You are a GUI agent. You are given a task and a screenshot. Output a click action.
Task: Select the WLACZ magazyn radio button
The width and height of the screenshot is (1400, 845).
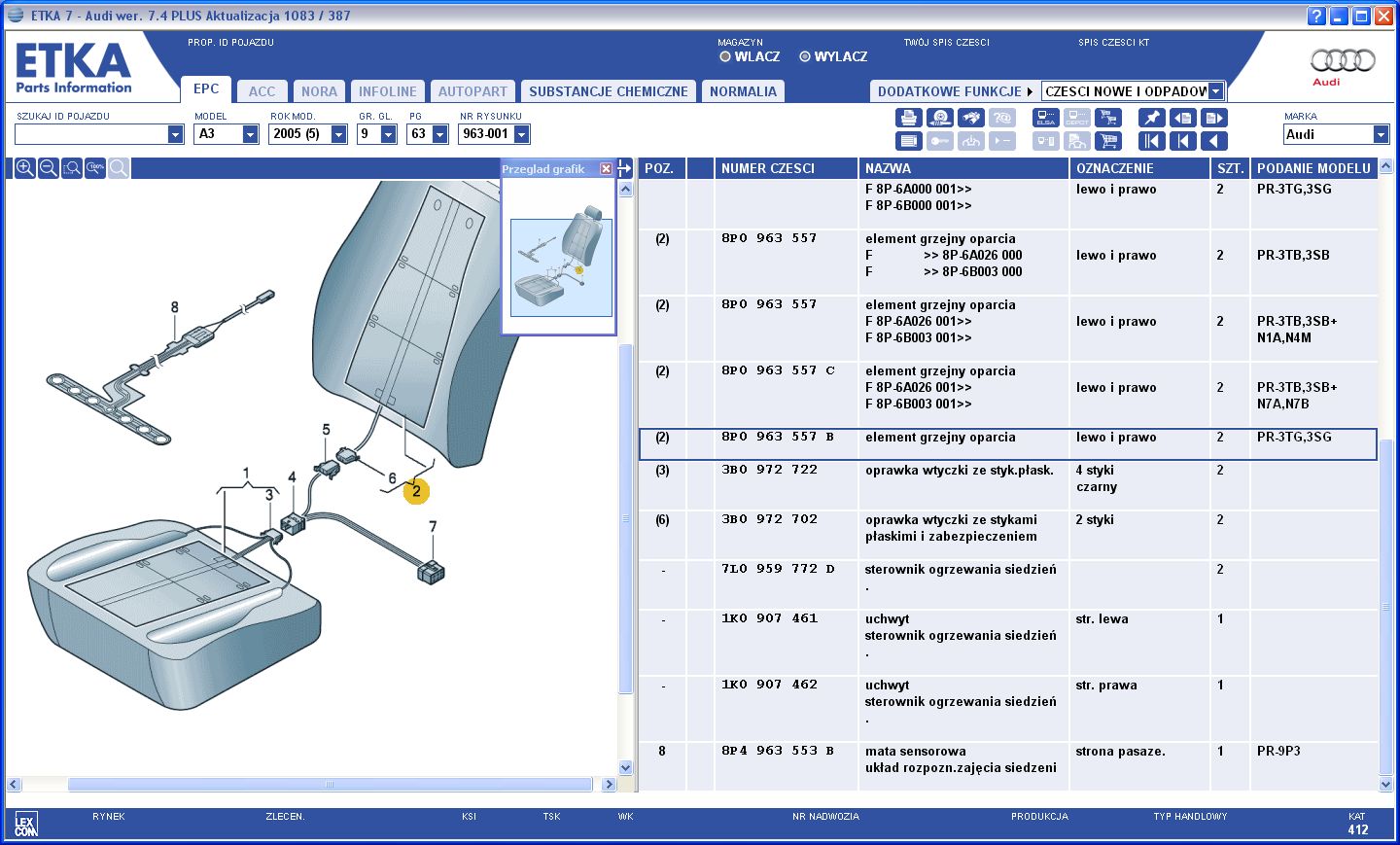point(725,56)
